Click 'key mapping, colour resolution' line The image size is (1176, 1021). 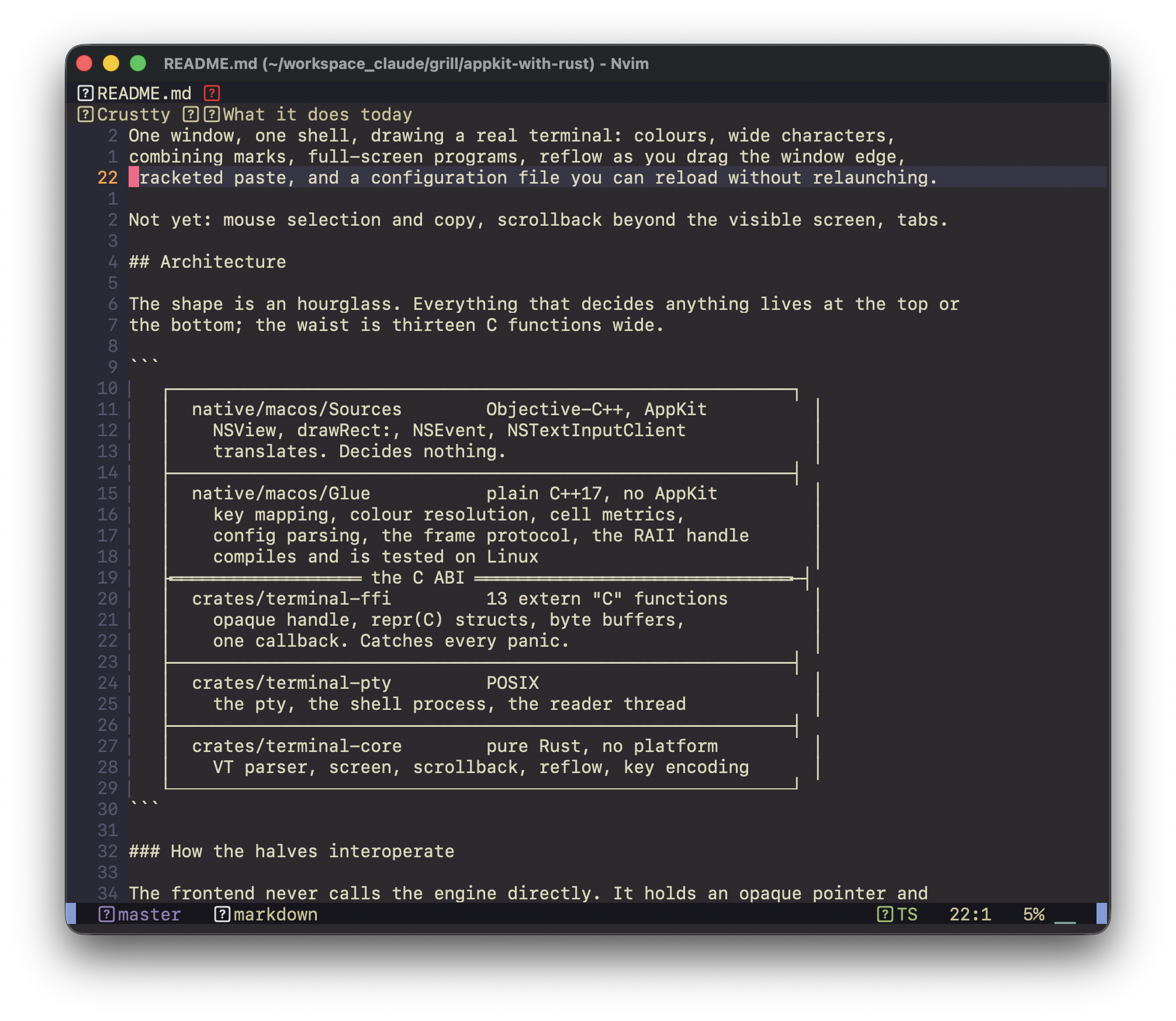pyautogui.click(x=449, y=514)
